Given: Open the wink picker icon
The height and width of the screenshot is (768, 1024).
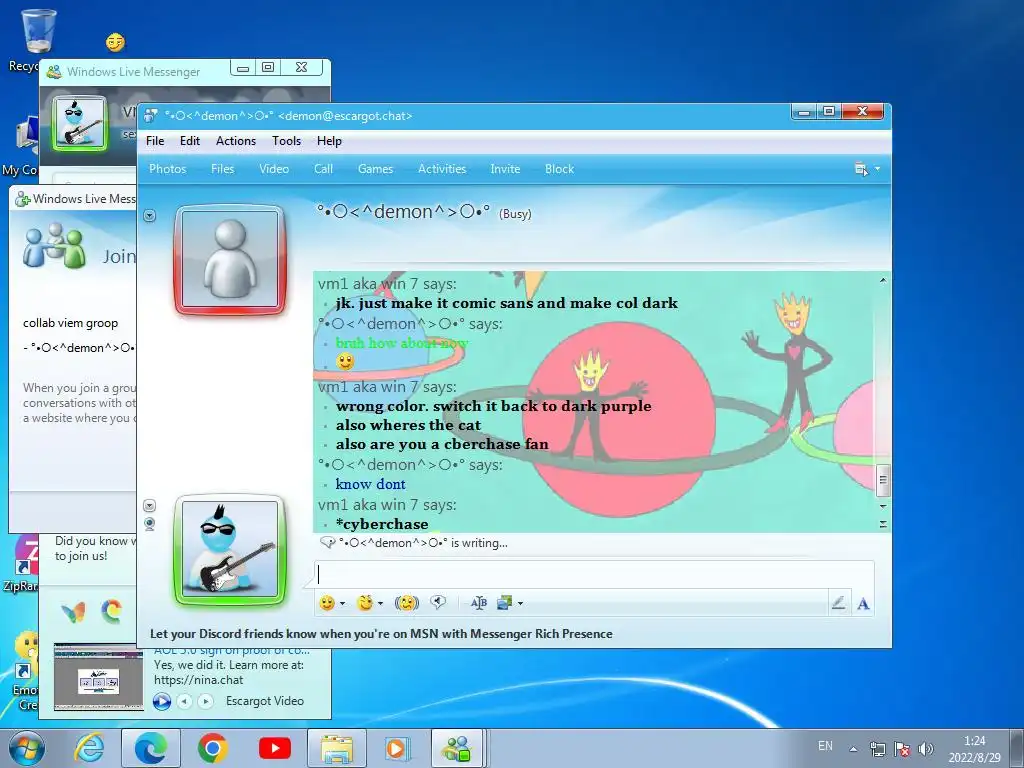Looking at the screenshot, I should pyautogui.click(x=365, y=603).
